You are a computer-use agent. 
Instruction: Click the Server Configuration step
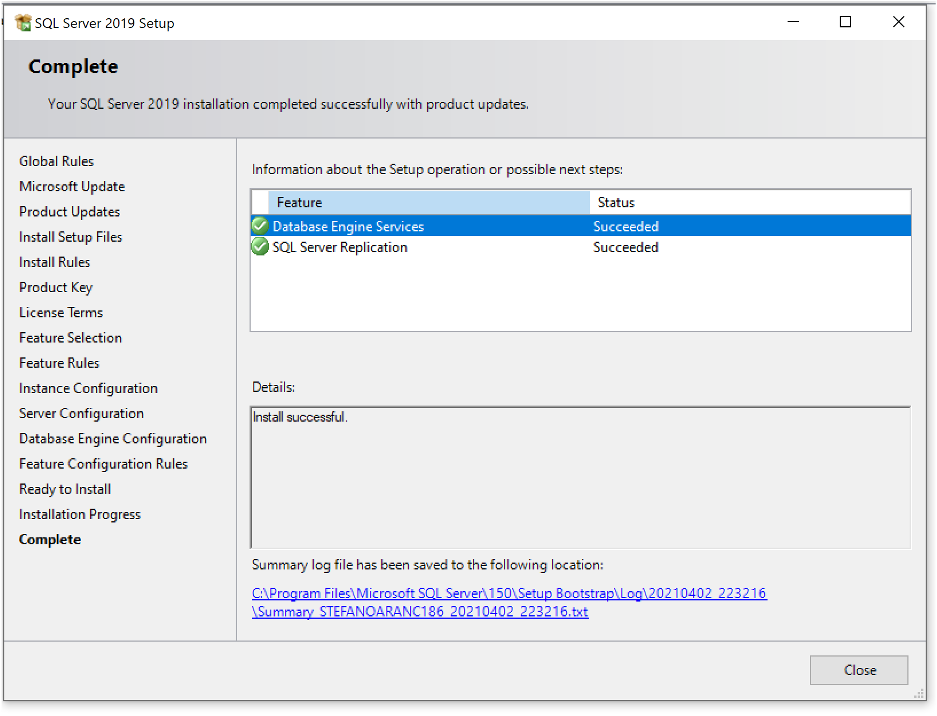pos(81,414)
